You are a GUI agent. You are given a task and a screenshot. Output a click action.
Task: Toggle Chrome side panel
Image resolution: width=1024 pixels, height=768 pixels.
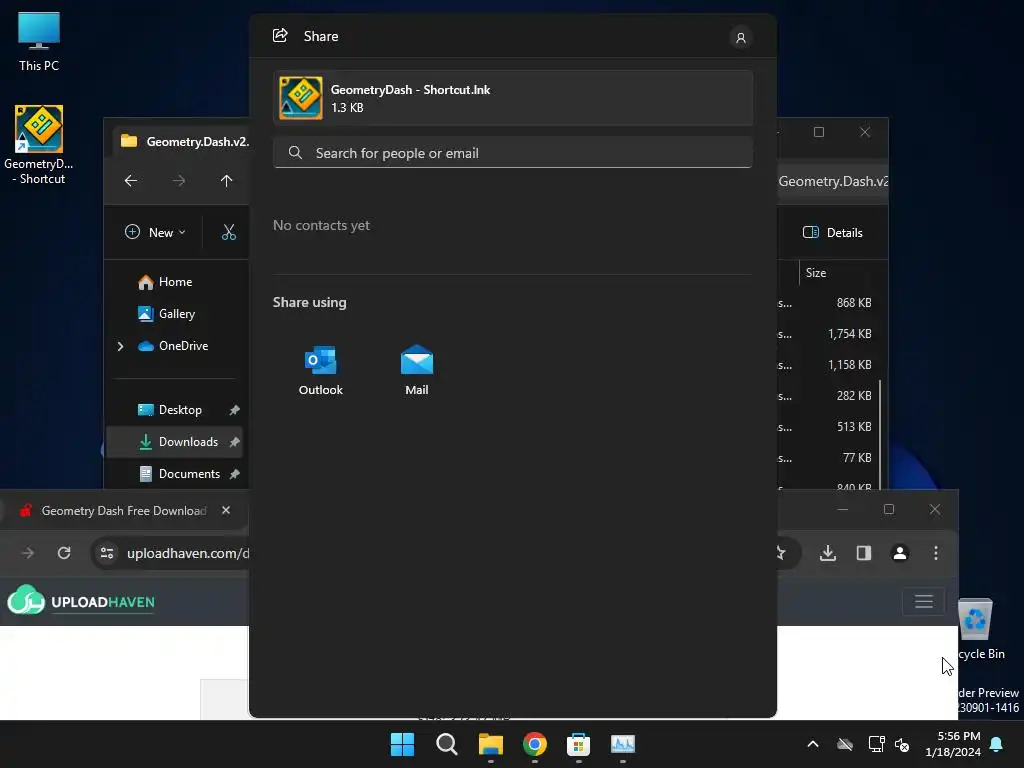click(863, 553)
